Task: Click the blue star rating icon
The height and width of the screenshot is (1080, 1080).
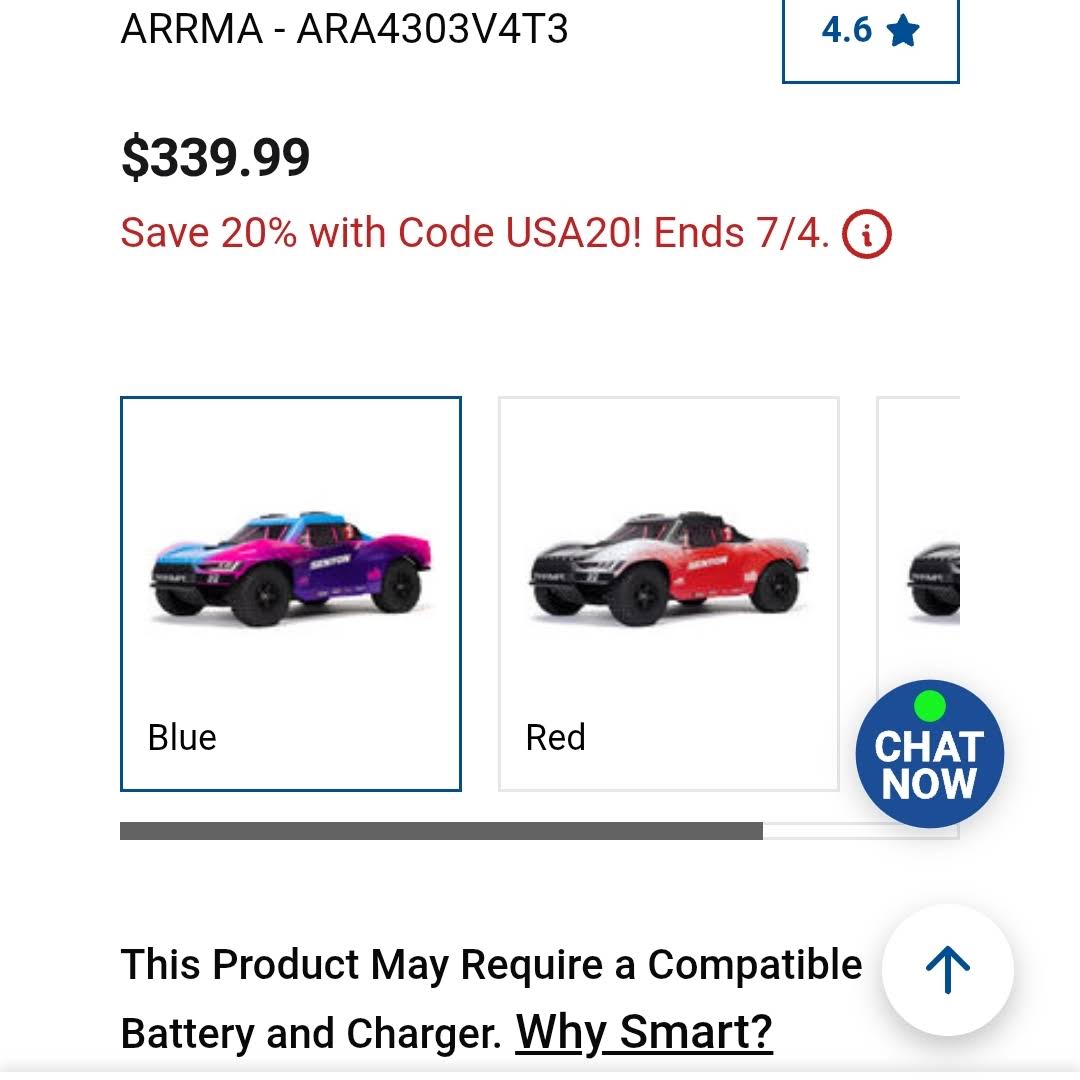Action: click(x=902, y=31)
